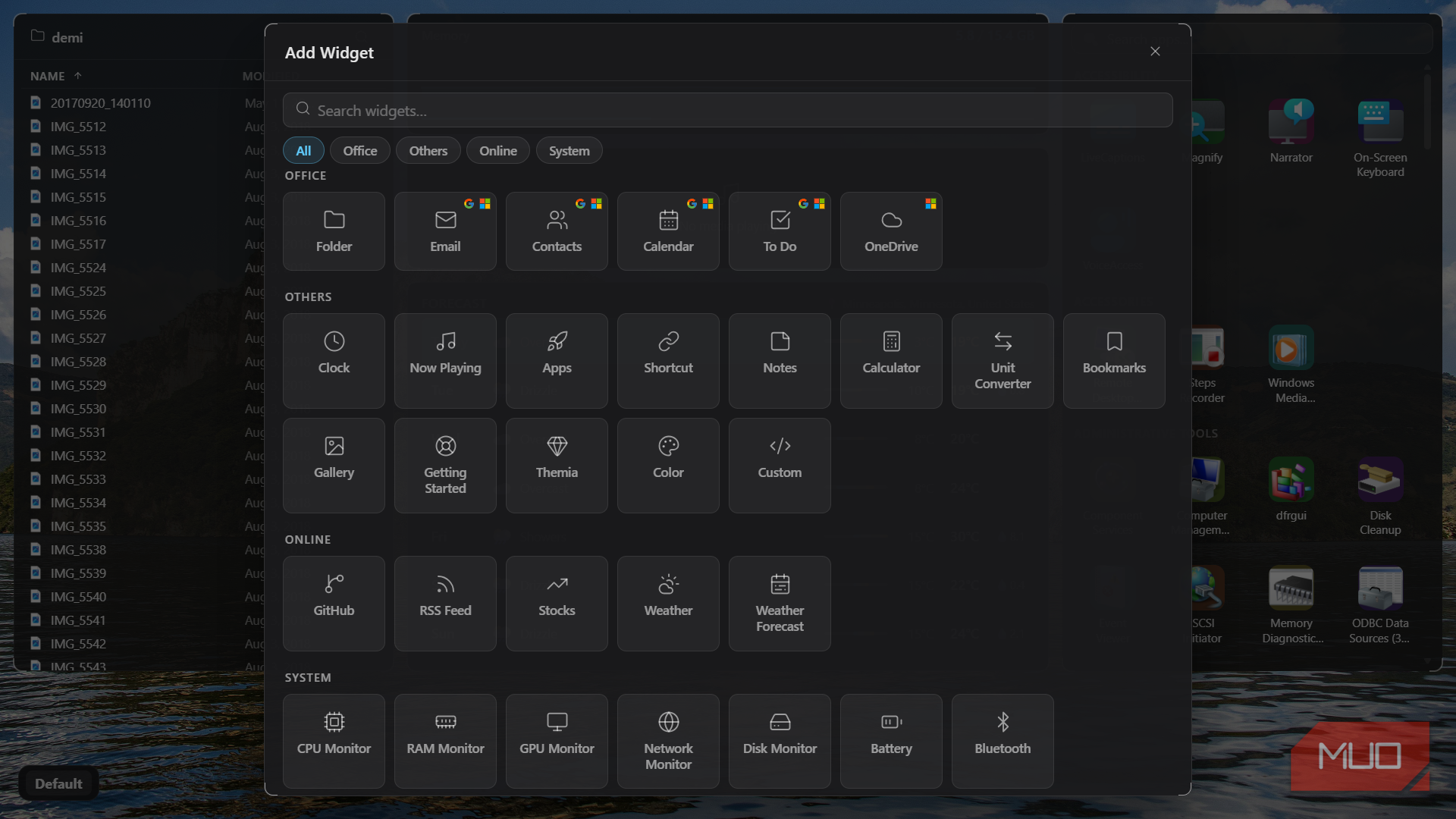Add the GPU Monitor widget
This screenshot has width=1456, height=819.
[x=557, y=742]
